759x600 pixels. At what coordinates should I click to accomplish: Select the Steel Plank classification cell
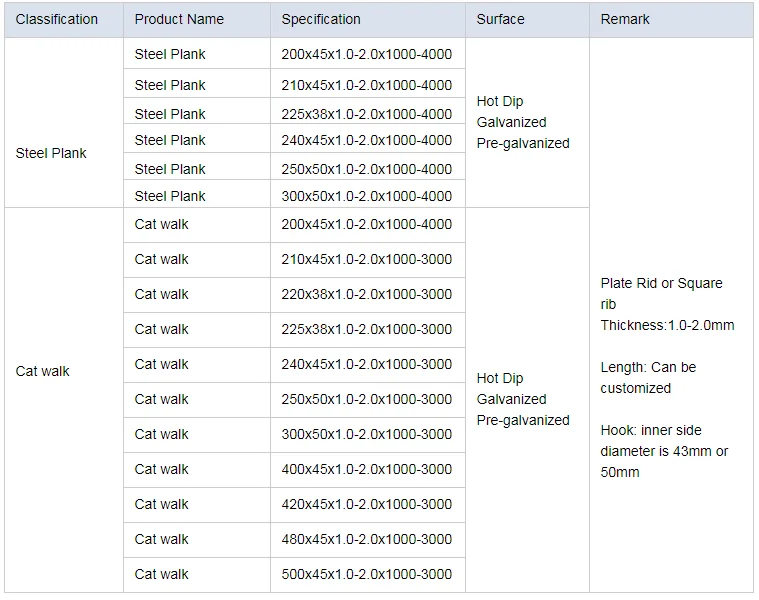pyautogui.click(x=51, y=153)
